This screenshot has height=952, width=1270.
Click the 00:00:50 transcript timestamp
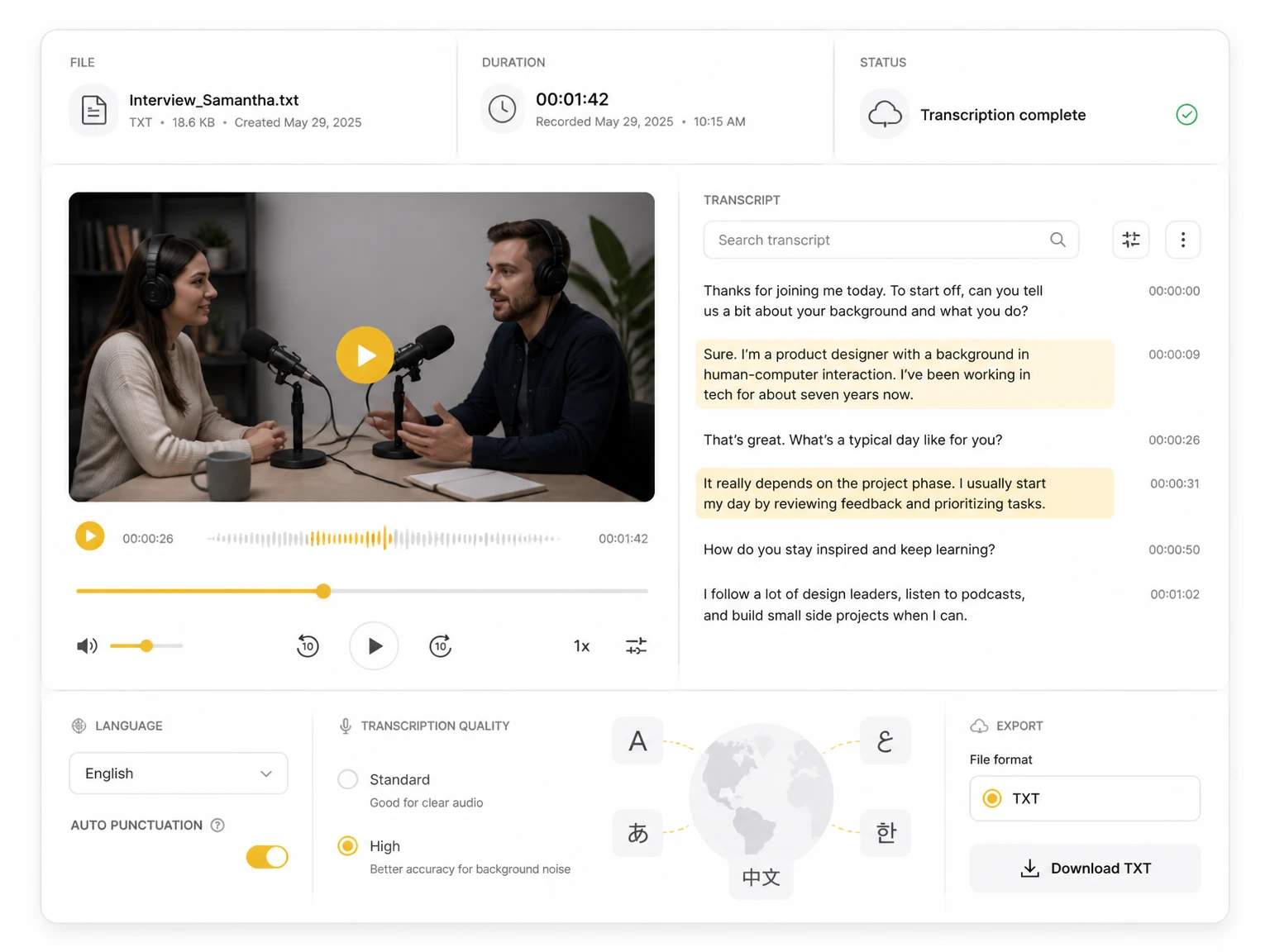click(x=1174, y=550)
